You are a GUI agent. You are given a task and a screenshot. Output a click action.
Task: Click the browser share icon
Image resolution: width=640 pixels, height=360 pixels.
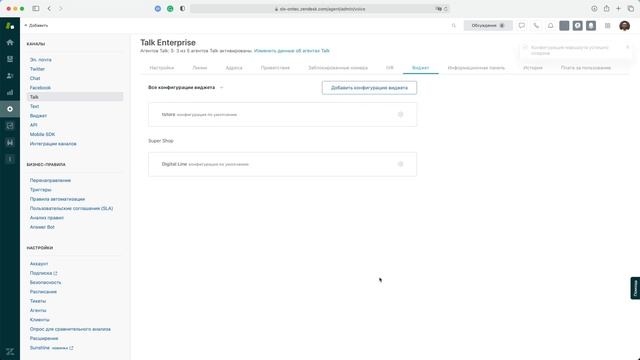[607, 8]
